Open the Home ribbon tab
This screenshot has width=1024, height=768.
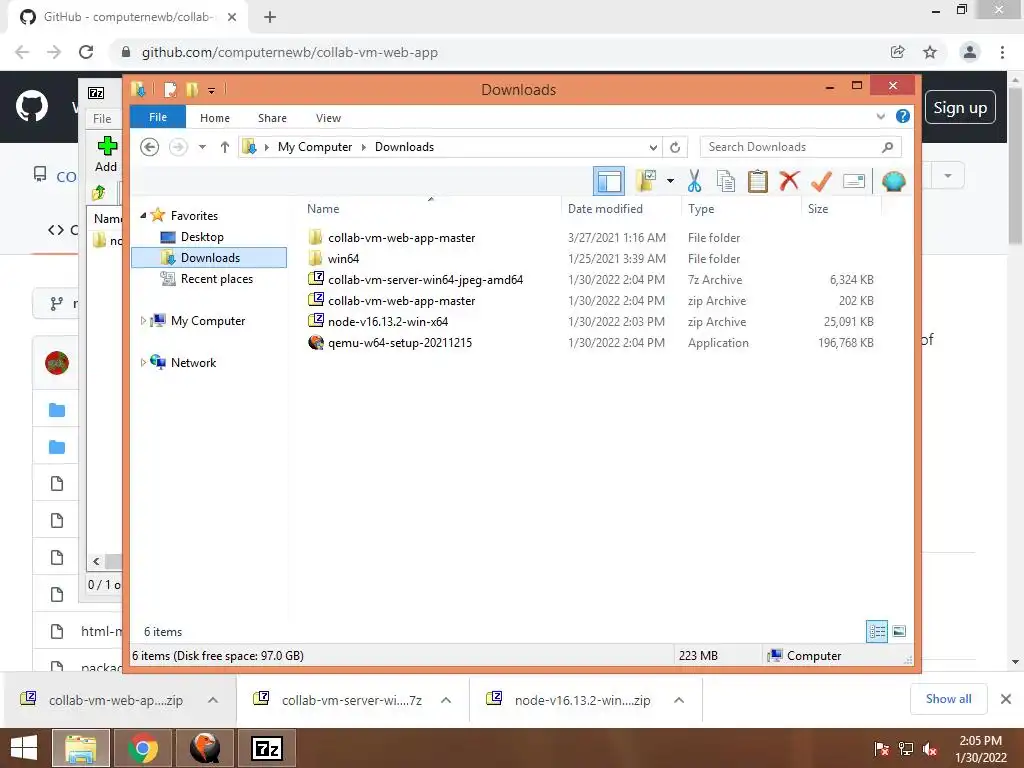point(215,118)
